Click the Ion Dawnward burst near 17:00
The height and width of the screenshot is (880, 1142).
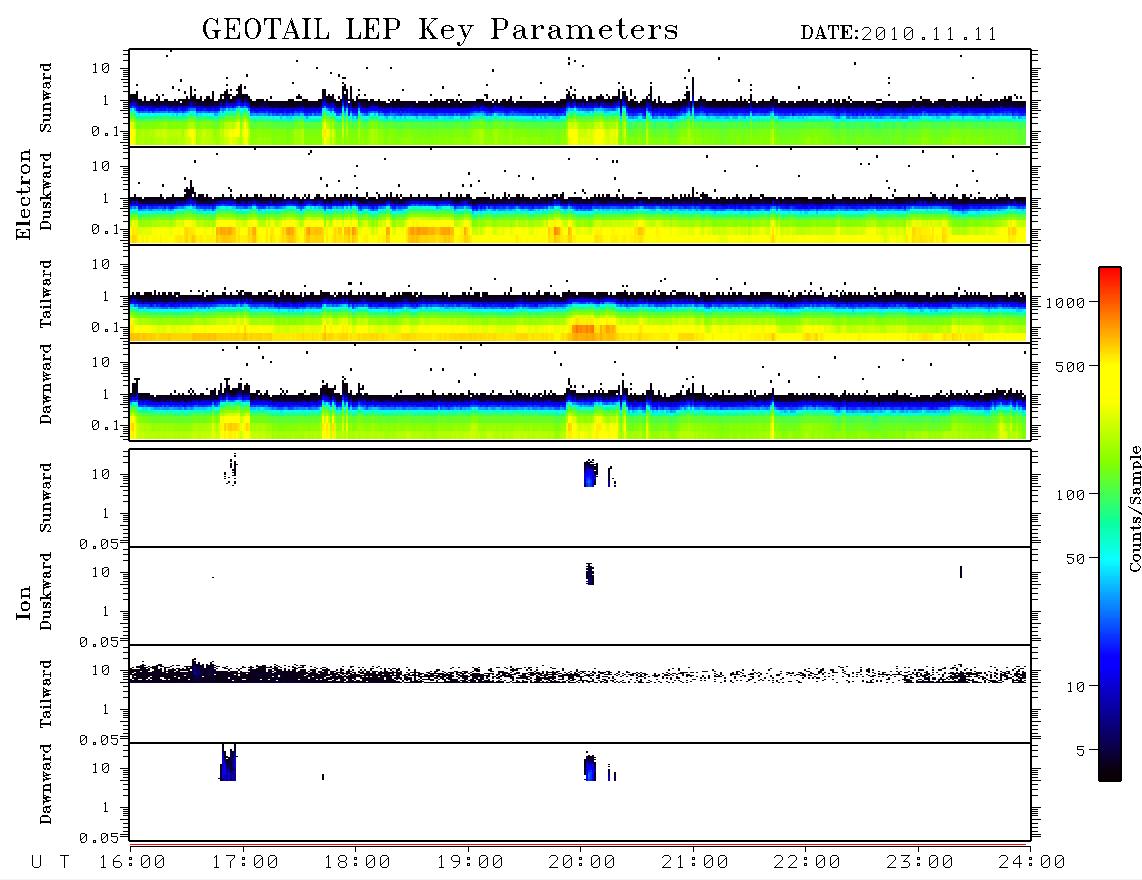tap(228, 762)
